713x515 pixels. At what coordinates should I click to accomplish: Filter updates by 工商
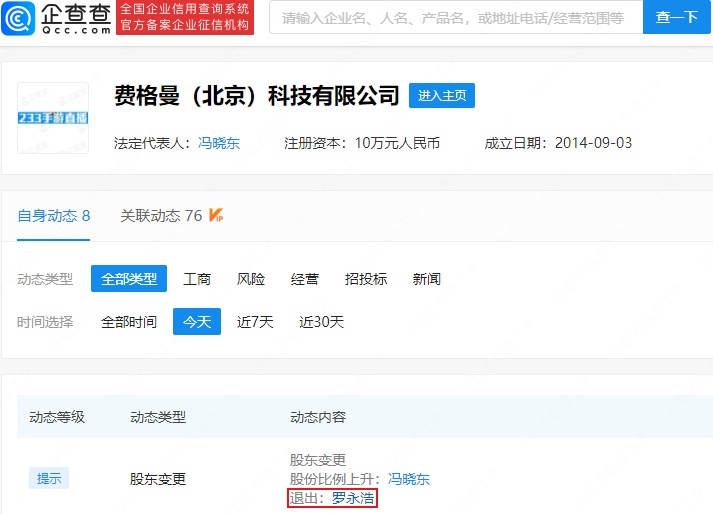[x=197, y=279]
